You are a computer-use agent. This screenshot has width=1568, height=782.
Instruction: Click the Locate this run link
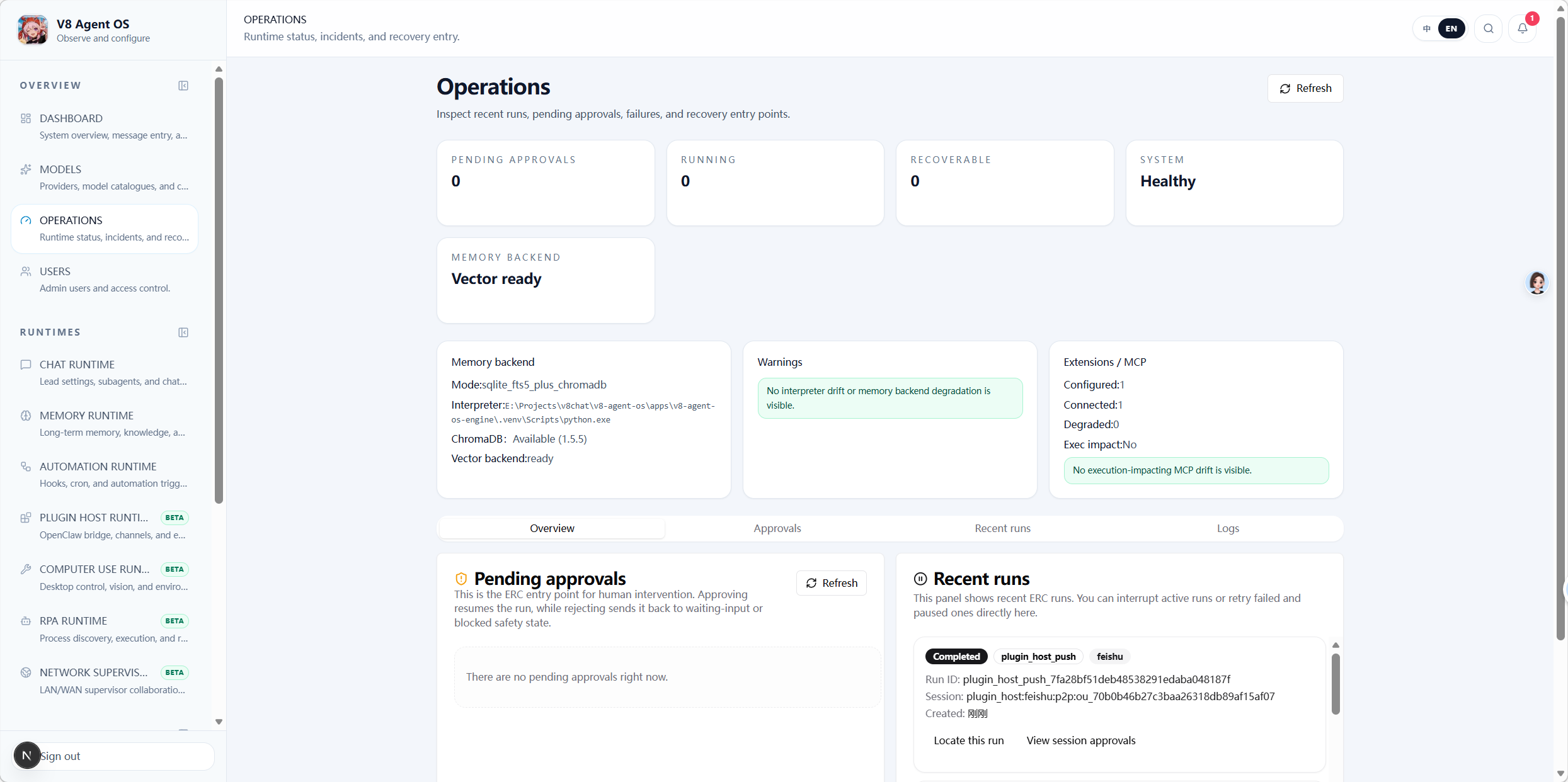pos(968,740)
